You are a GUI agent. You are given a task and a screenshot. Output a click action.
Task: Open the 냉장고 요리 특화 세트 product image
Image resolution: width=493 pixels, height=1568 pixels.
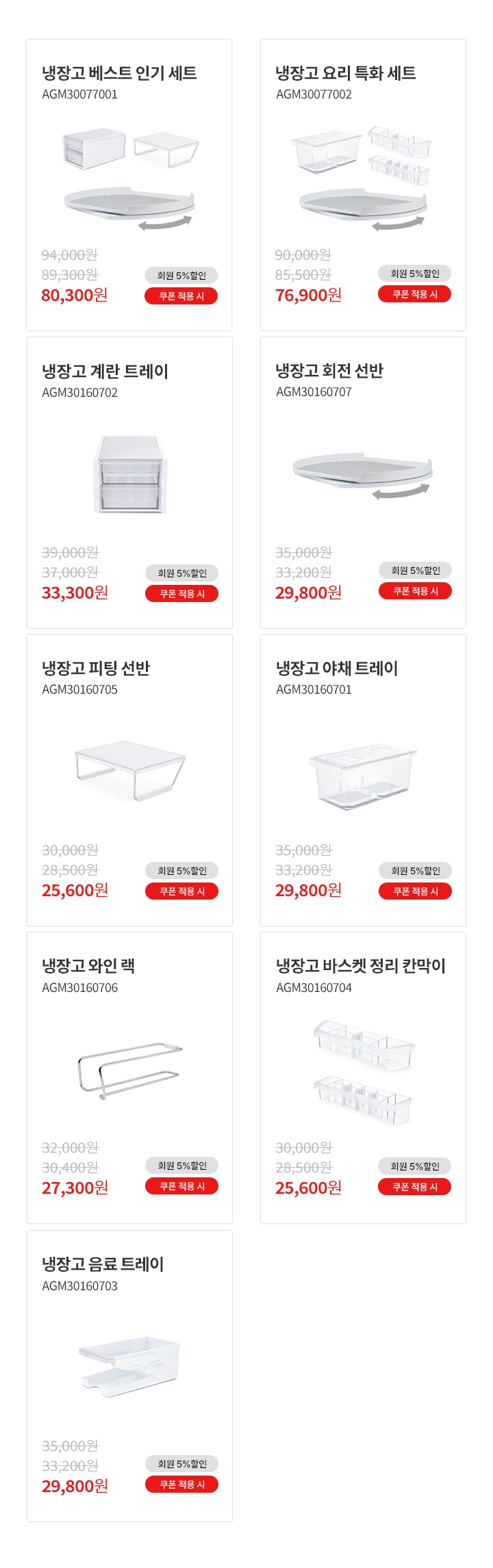363,178
